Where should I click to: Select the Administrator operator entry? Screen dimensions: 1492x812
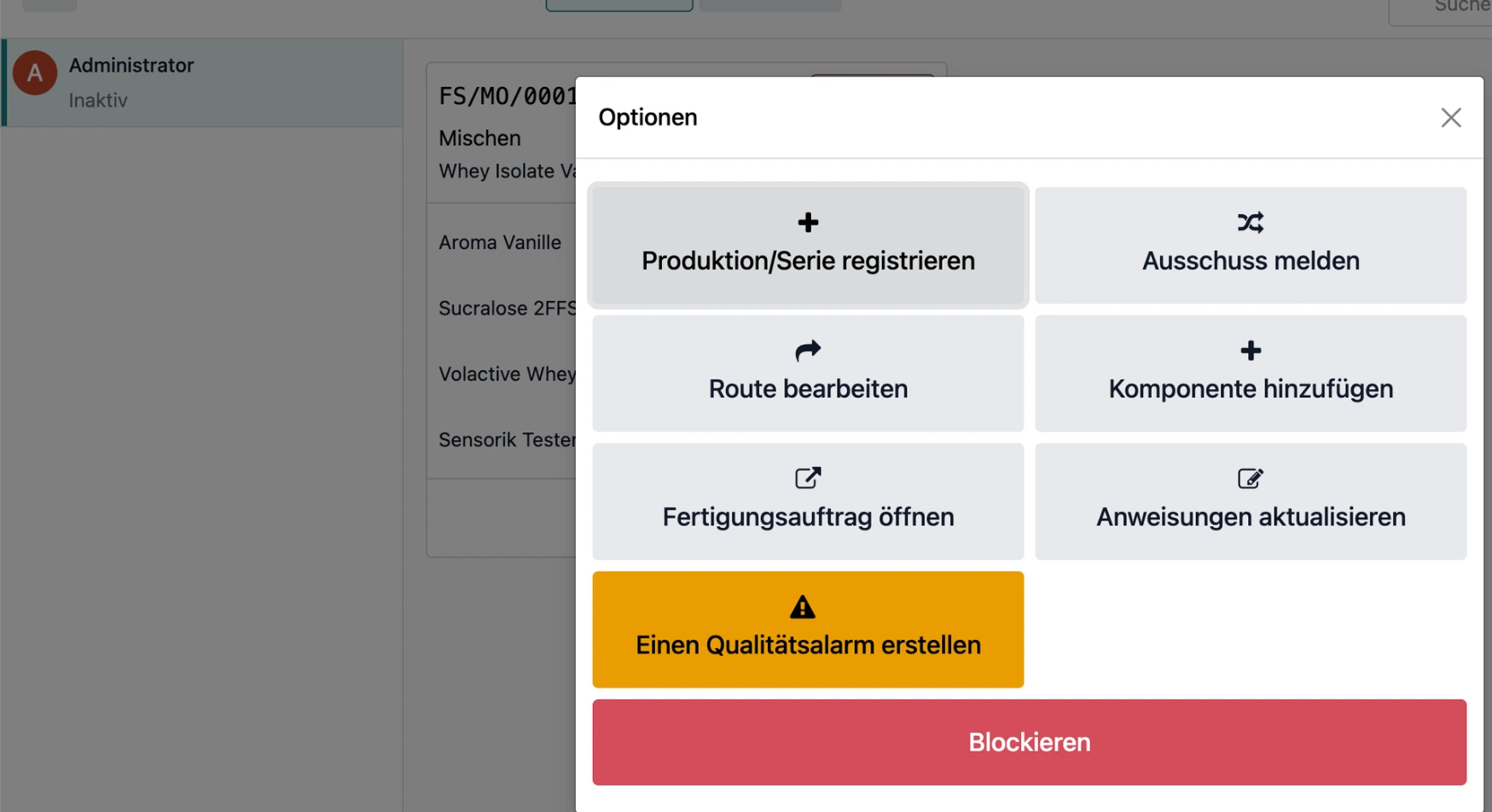[x=202, y=81]
